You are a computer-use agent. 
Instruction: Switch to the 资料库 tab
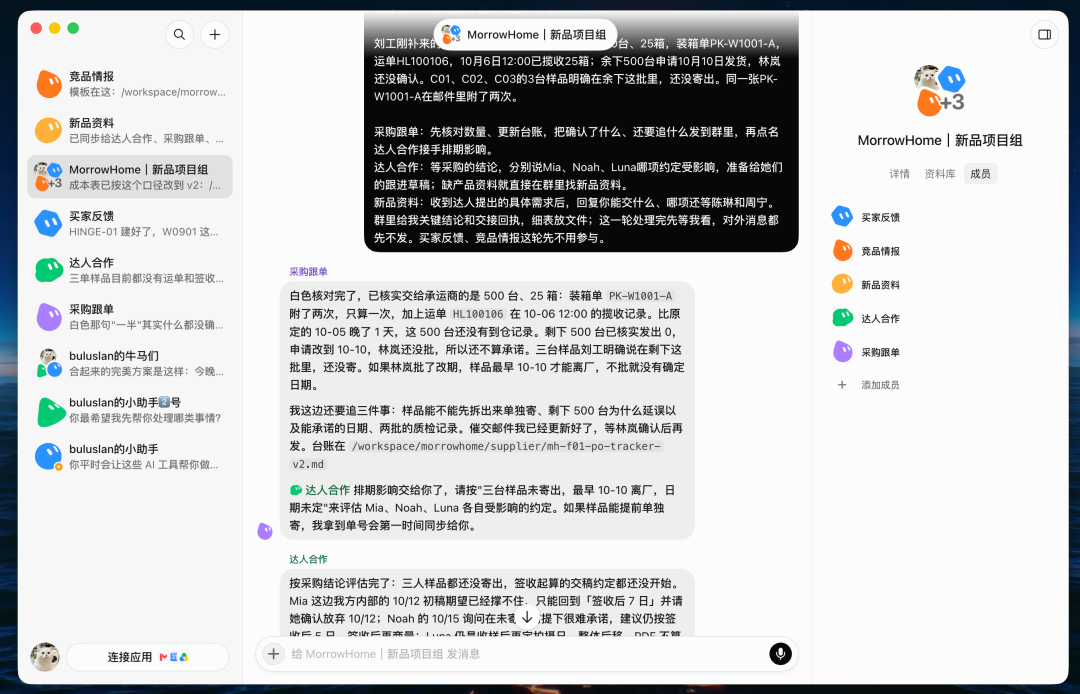(x=939, y=174)
